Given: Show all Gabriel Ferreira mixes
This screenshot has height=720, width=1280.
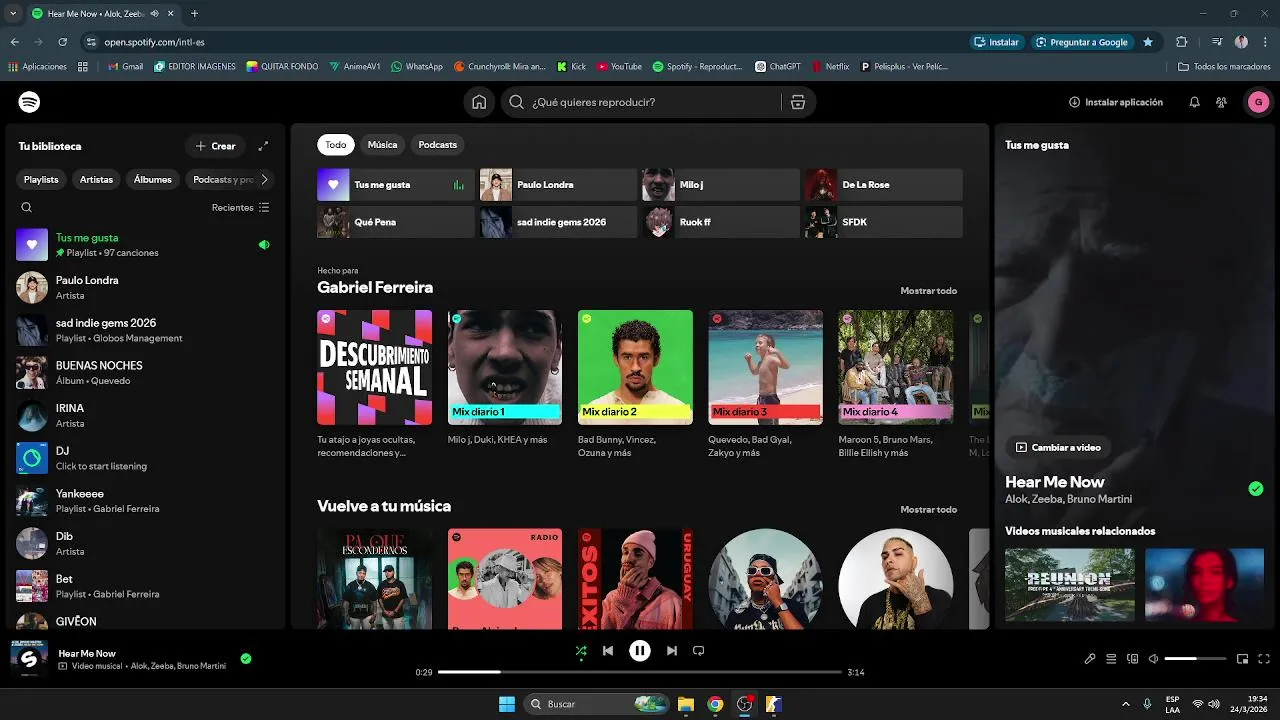Looking at the screenshot, I should click(928, 291).
